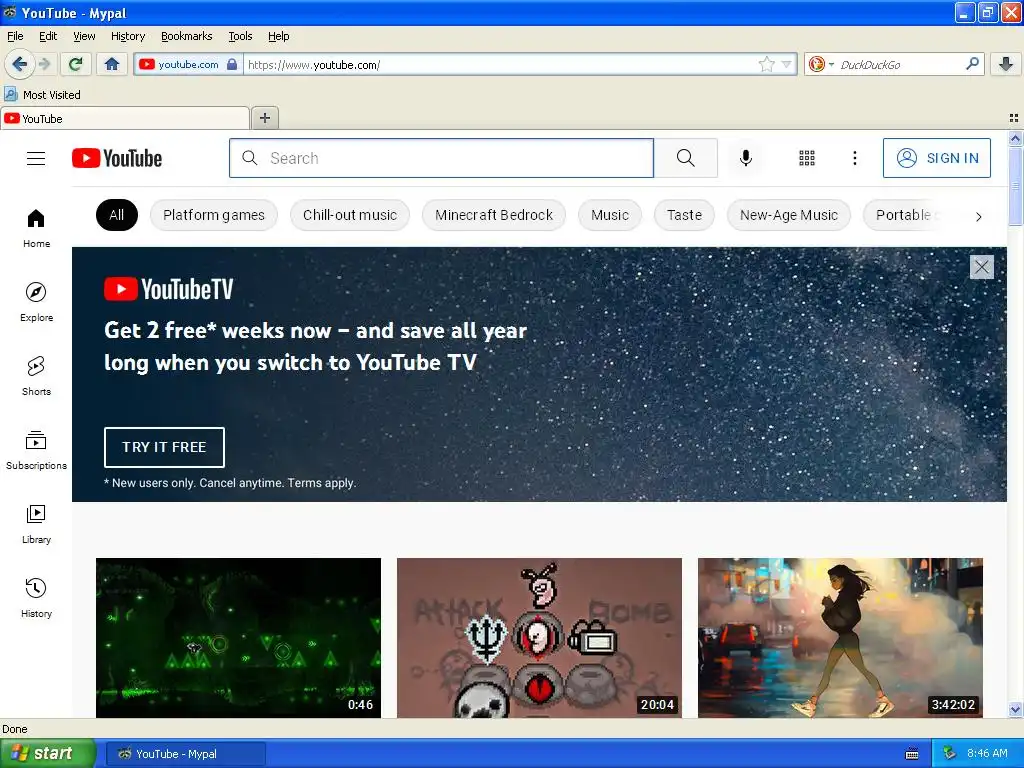Open the File menu

click(x=15, y=36)
